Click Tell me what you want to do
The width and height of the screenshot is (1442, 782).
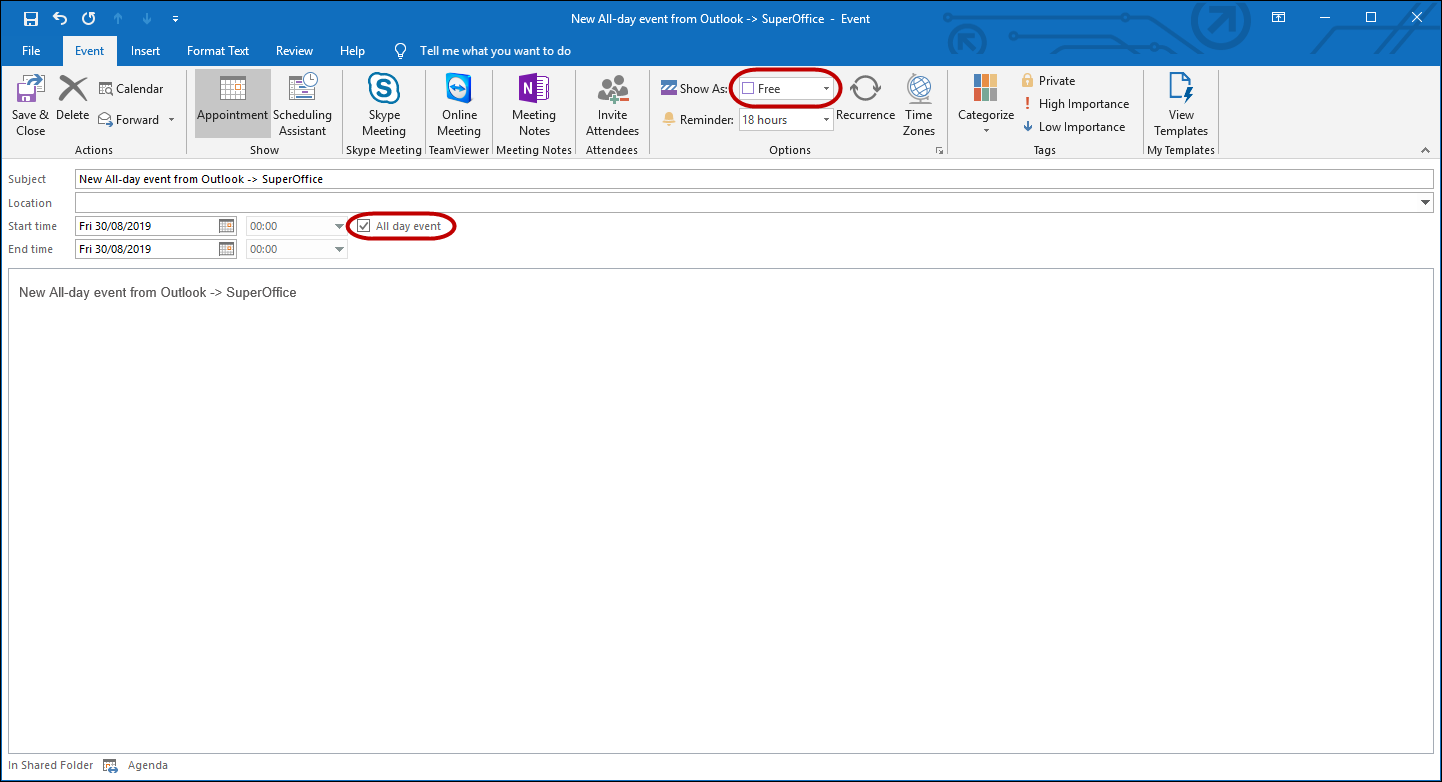point(495,51)
